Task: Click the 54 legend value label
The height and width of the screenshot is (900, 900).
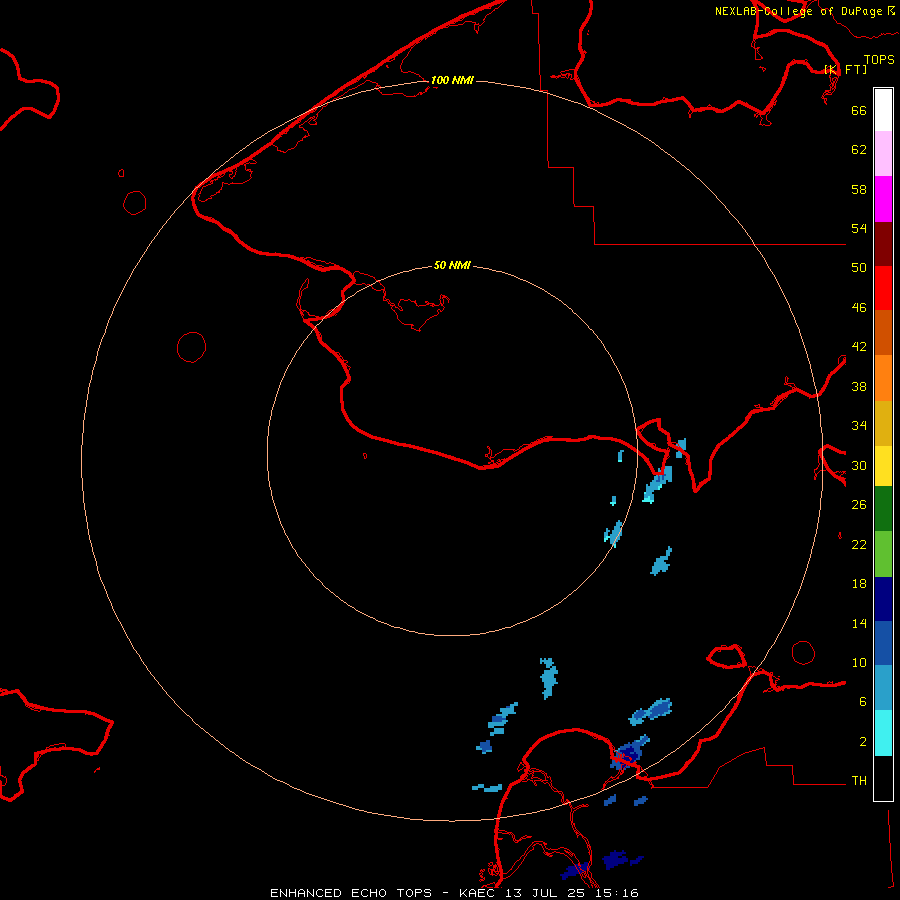Action: [x=859, y=228]
